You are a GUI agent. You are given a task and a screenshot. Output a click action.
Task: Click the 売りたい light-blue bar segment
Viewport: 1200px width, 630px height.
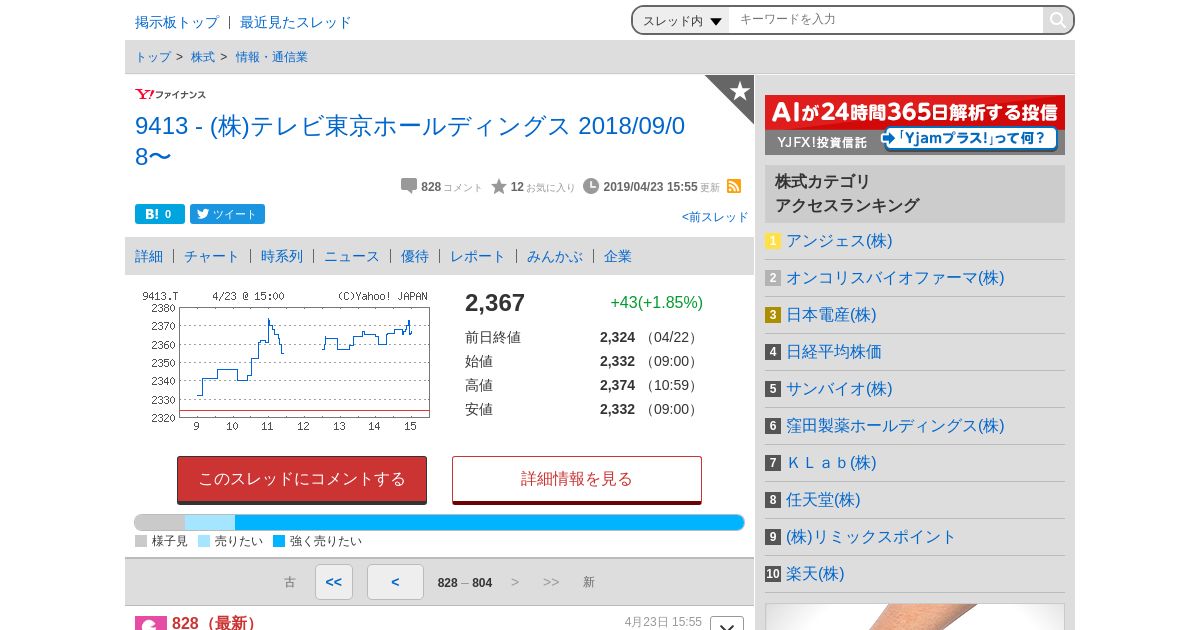click(210, 523)
